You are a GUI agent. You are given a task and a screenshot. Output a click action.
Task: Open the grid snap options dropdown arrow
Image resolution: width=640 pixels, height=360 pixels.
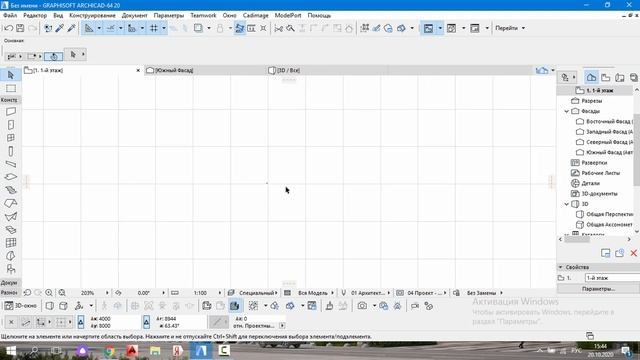pos(164,28)
